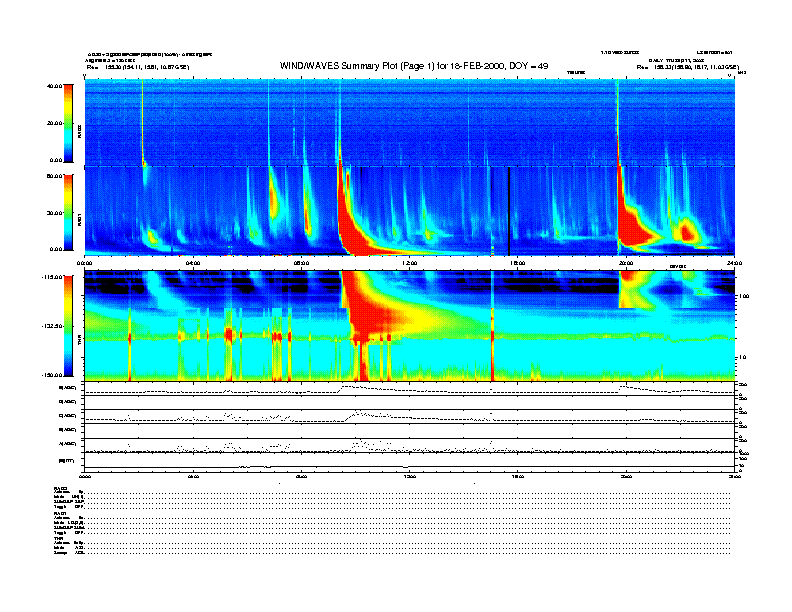Click the 30.00 RAD1 scale label
Viewport: 792px width, 612px height.
coord(54,213)
